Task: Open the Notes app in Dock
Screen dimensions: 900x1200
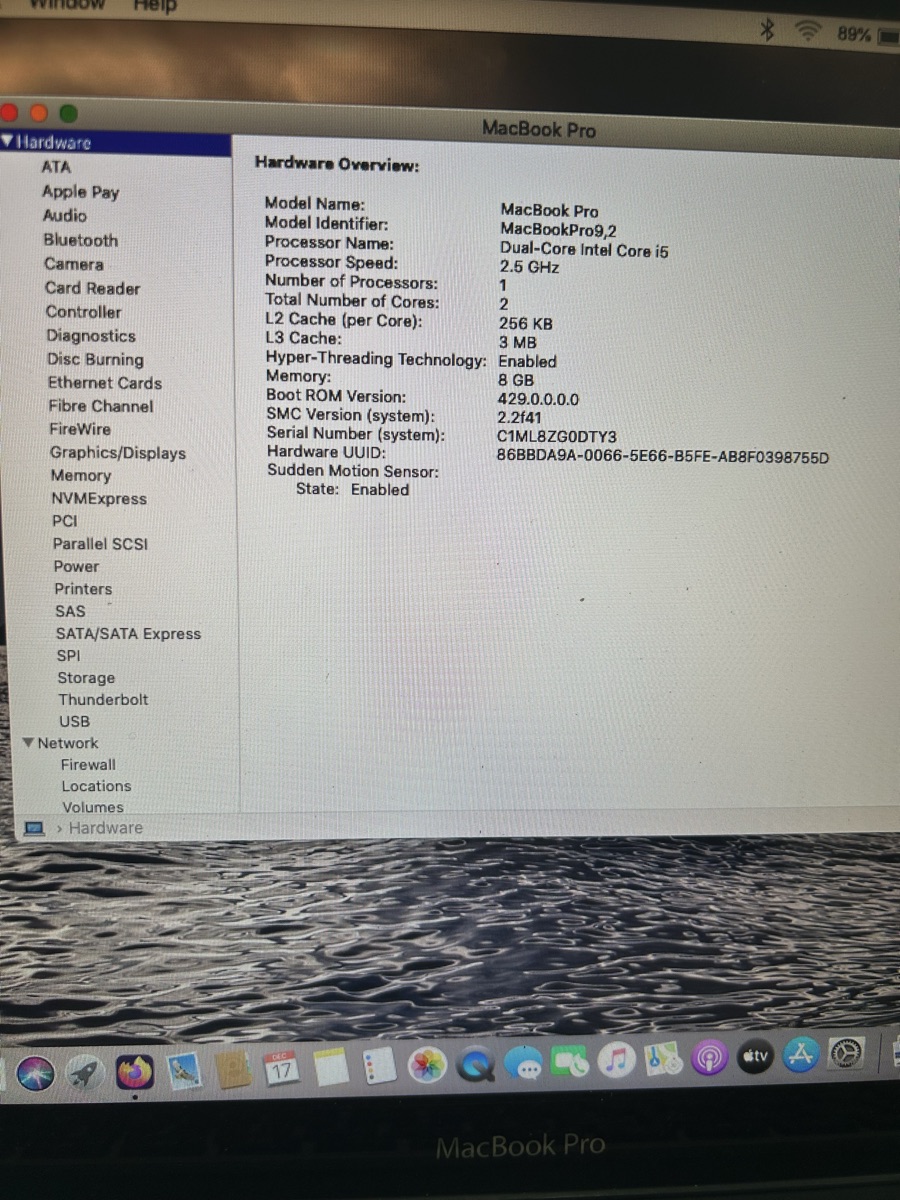Action: pos(331,1067)
